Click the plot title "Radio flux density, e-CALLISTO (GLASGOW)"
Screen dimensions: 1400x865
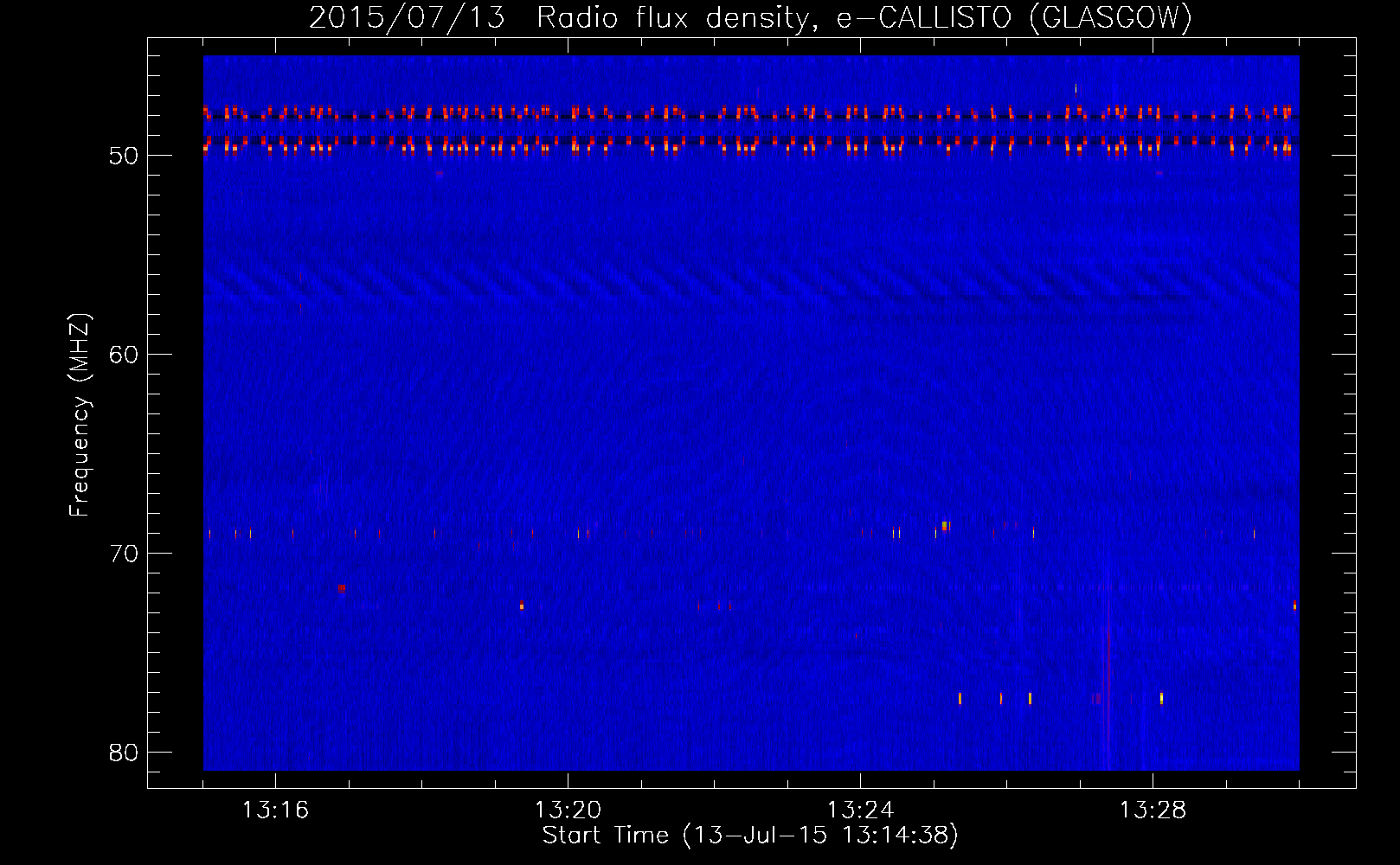pyautogui.click(x=864, y=17)
